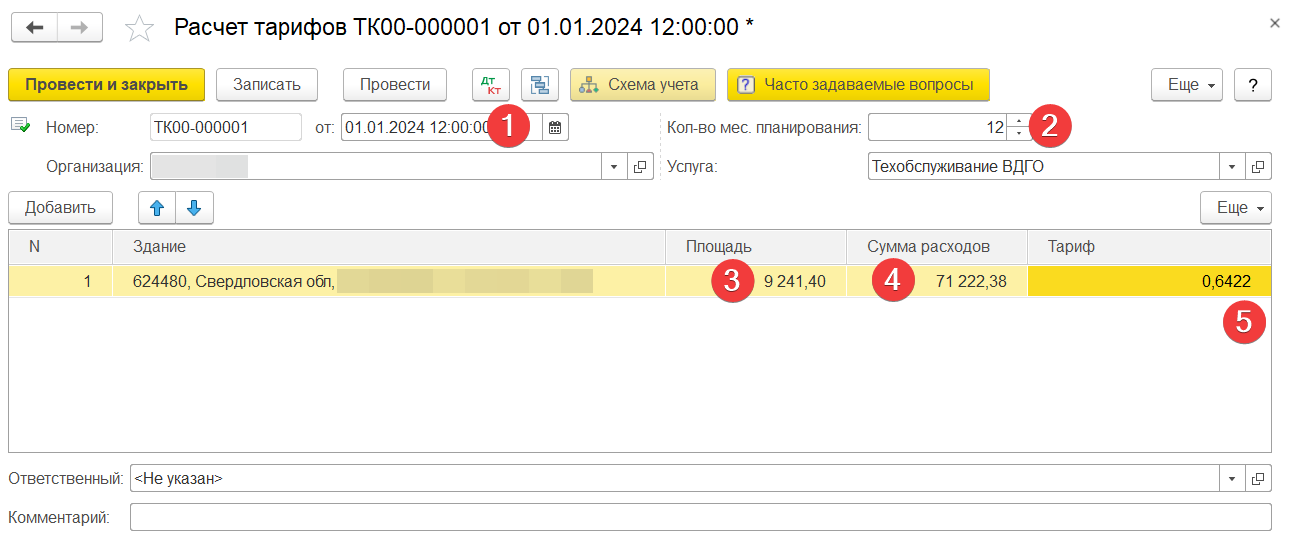
Task: Focus the Организация field
Action: point(375,167)
